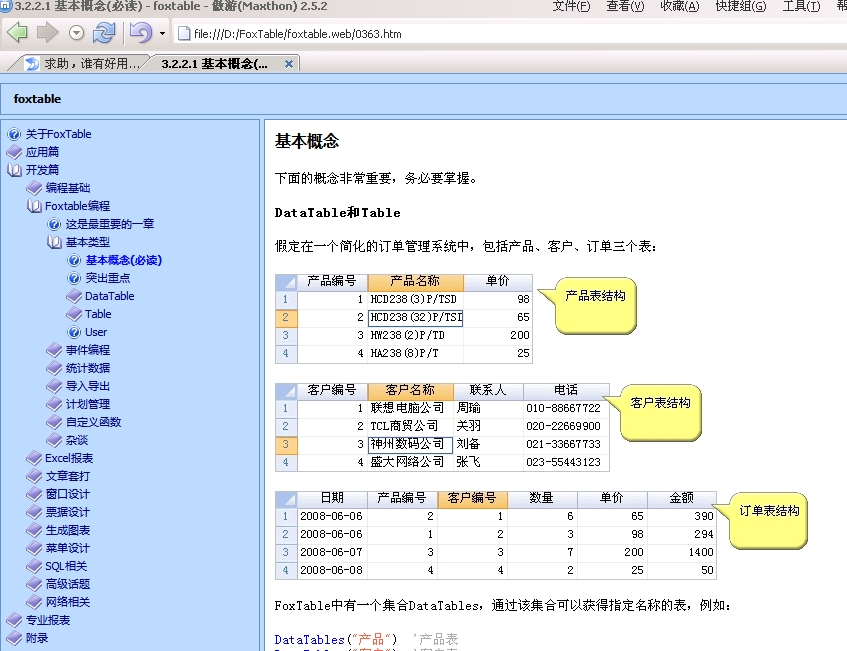Open 关于FoxTable help topic

tap(58, 134)
